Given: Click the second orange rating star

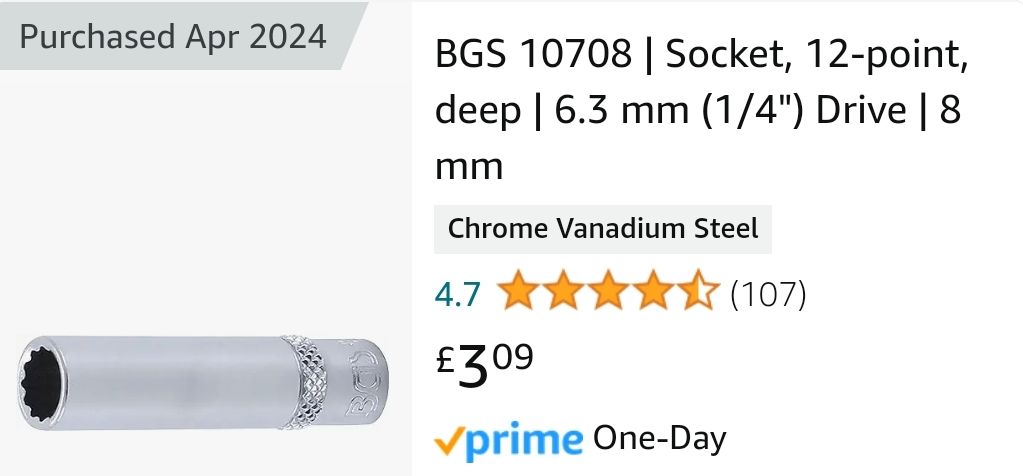Looking at the screenshot, I should pyautogui.click(x=563, y=293).
